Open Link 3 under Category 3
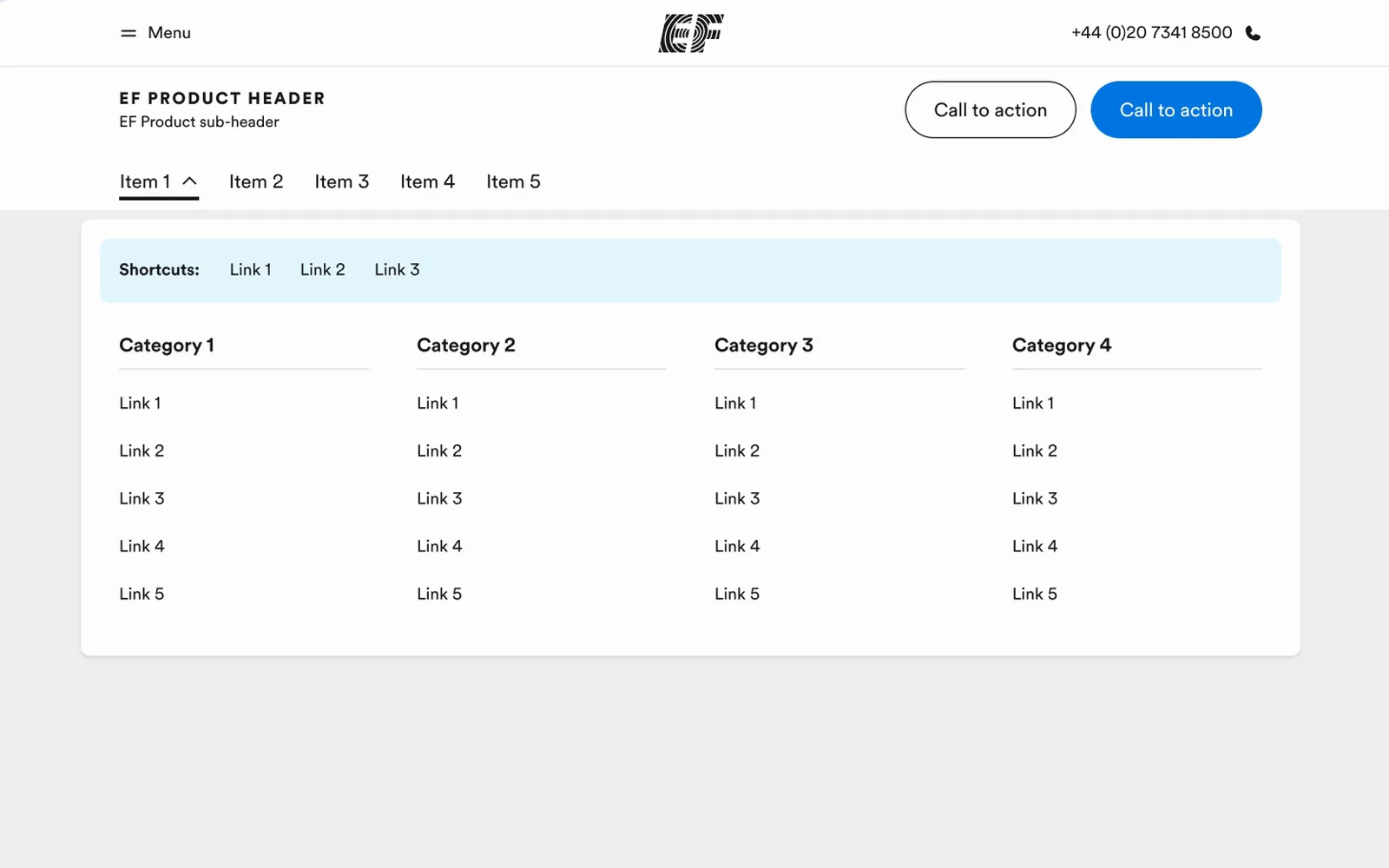 [x=737, y=498]
